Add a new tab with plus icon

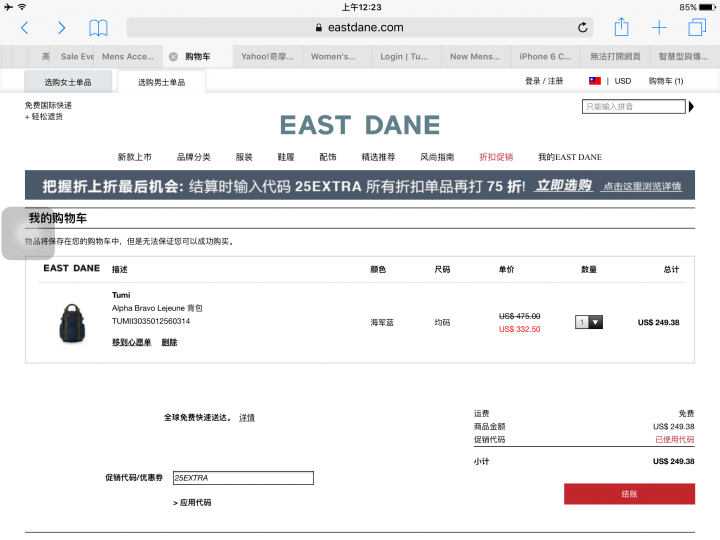(659, 28)
